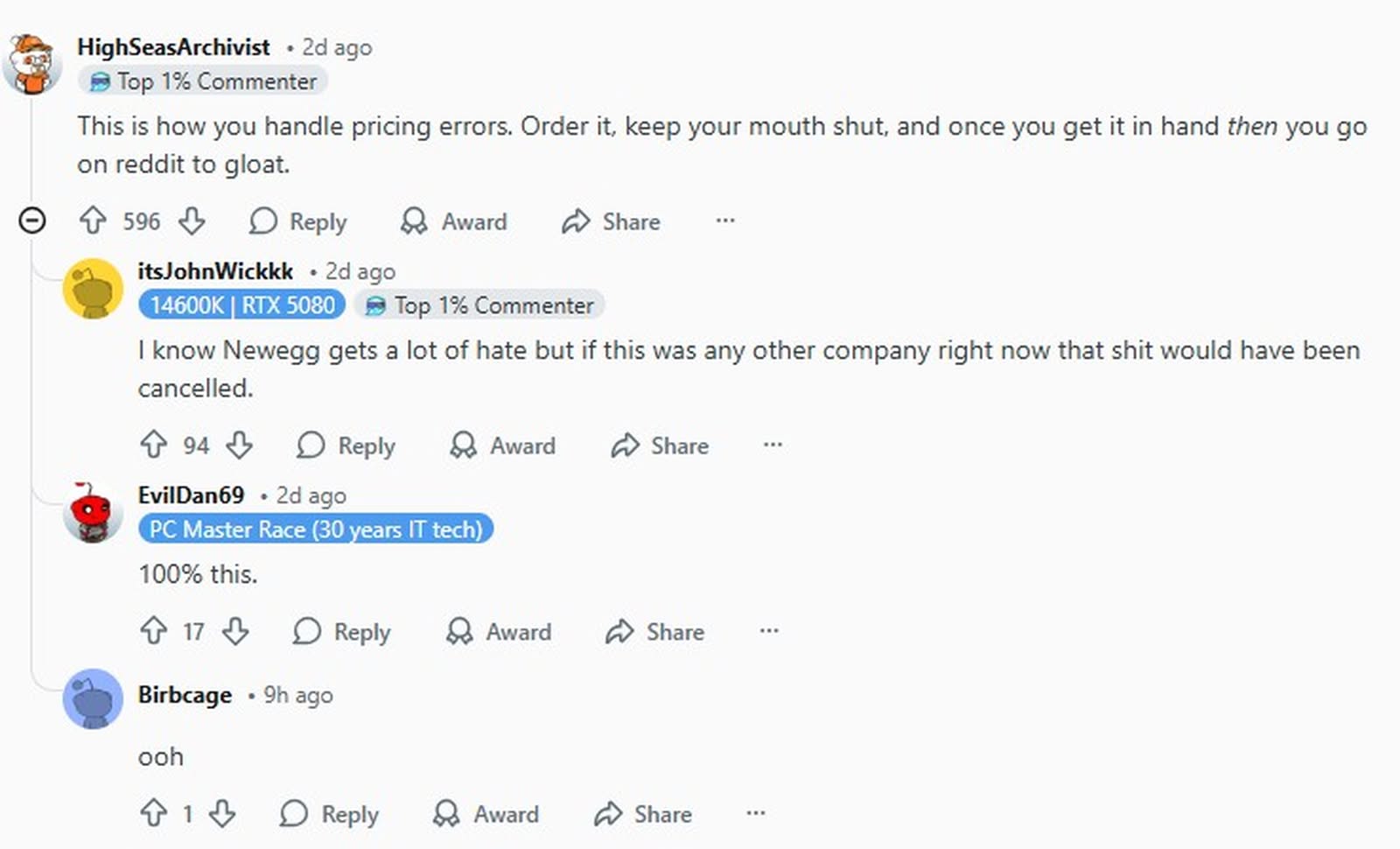Downvote itsJohnWickkk's comment
This screenshot has width=1400, height=849.
coord(239,445)
